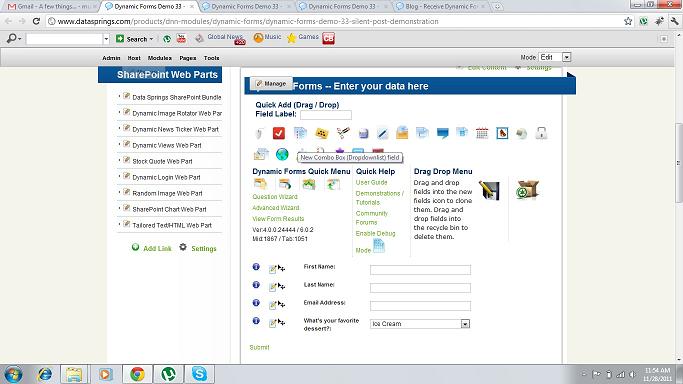This screenshot has height=384, width=683.
Task: Click the page vertical scrollbar thumb
Action: coord(678,164)
